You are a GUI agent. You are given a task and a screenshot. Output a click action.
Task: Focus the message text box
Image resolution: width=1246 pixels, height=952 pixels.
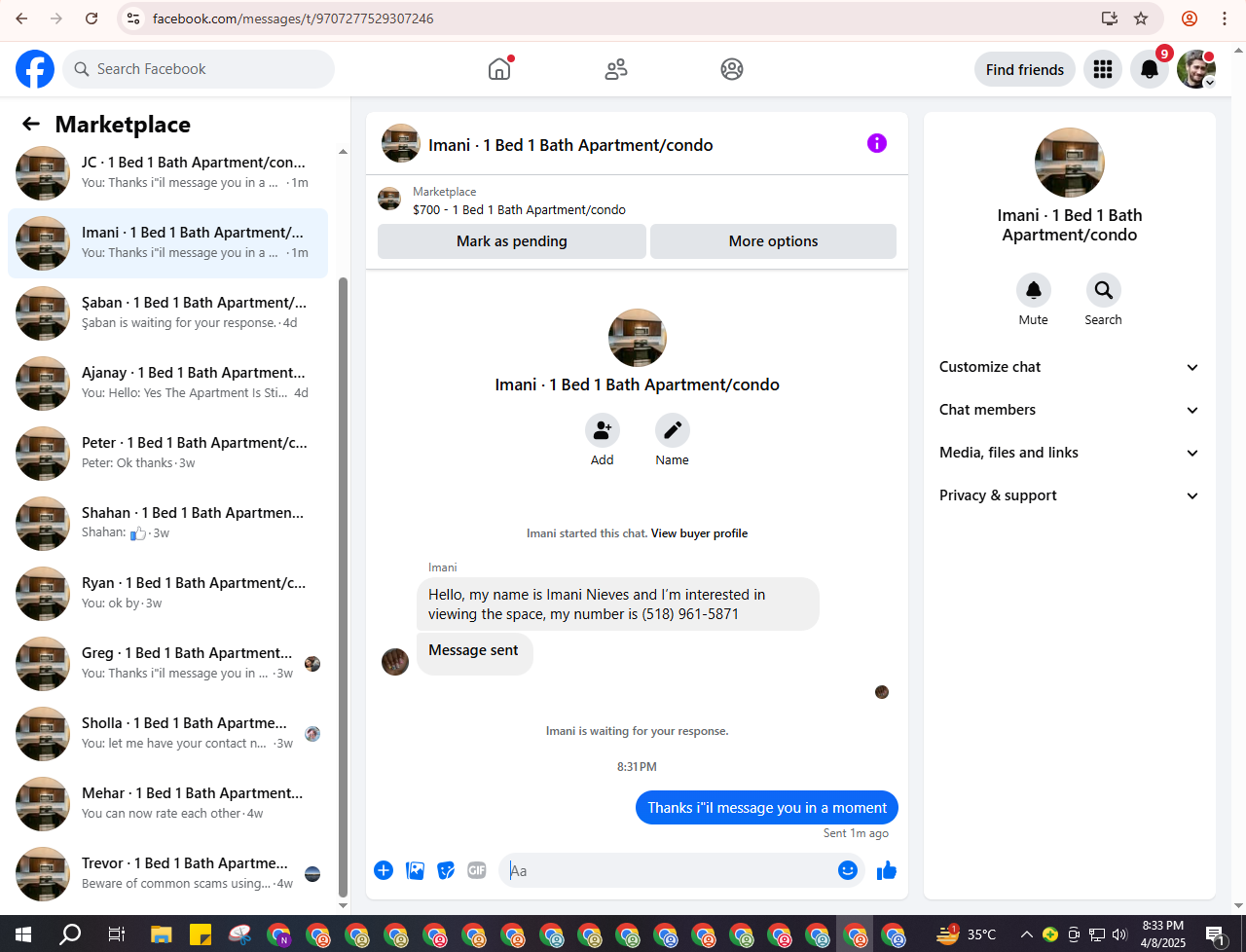[667, 870]
